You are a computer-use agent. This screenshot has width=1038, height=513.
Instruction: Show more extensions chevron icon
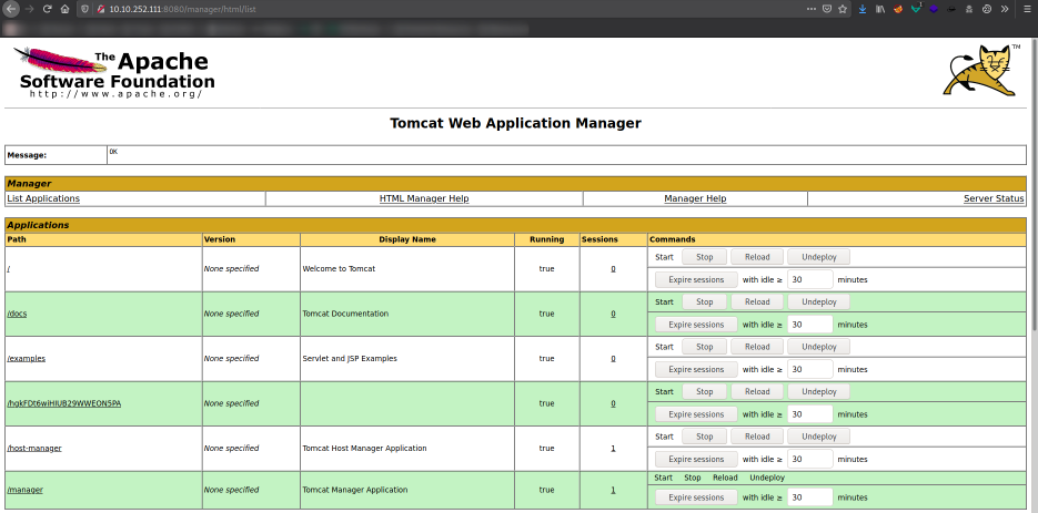tap(1004, 9)
